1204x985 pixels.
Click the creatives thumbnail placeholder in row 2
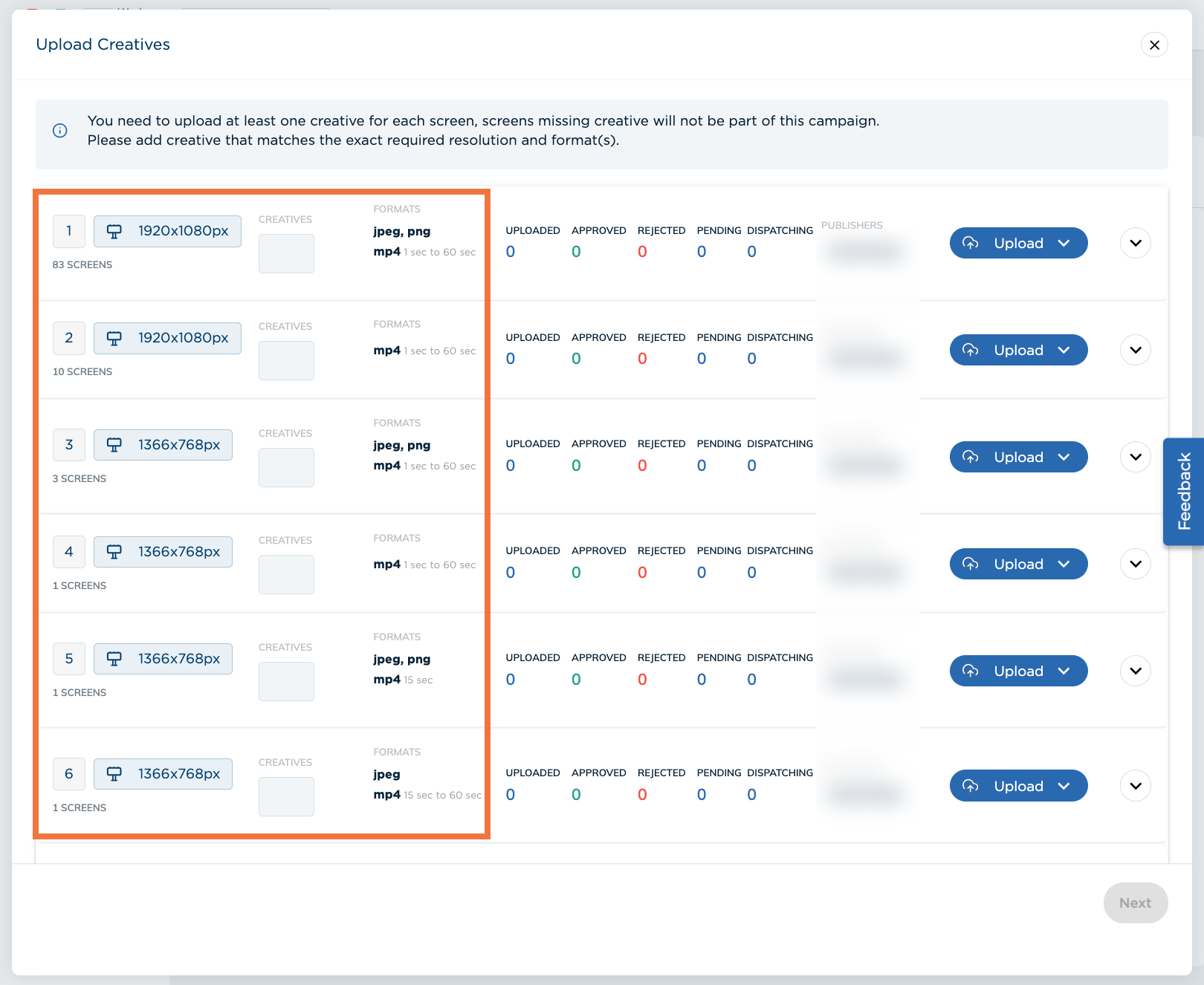click(286, 360)
